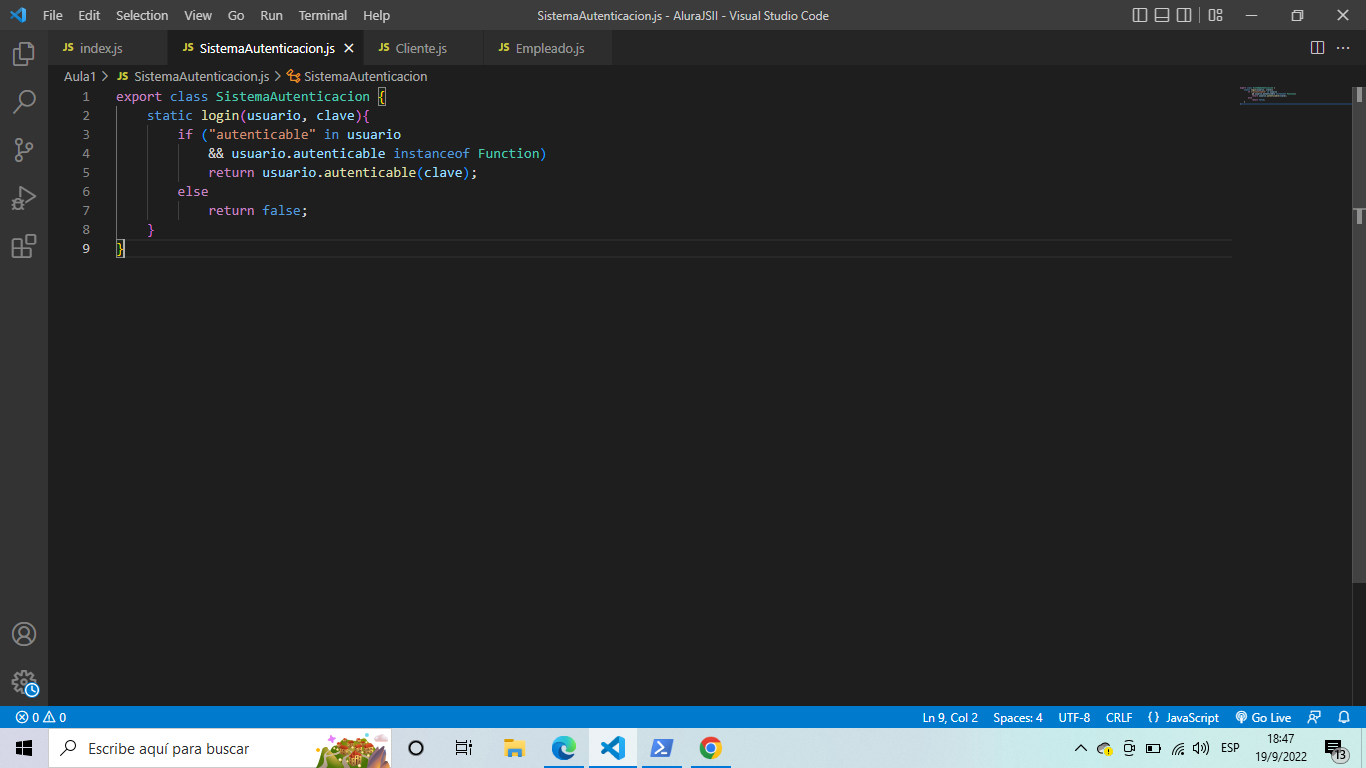1366x768 pixels.
Task: Click the editor vertical scrollbar
Action: point(1359,334)
